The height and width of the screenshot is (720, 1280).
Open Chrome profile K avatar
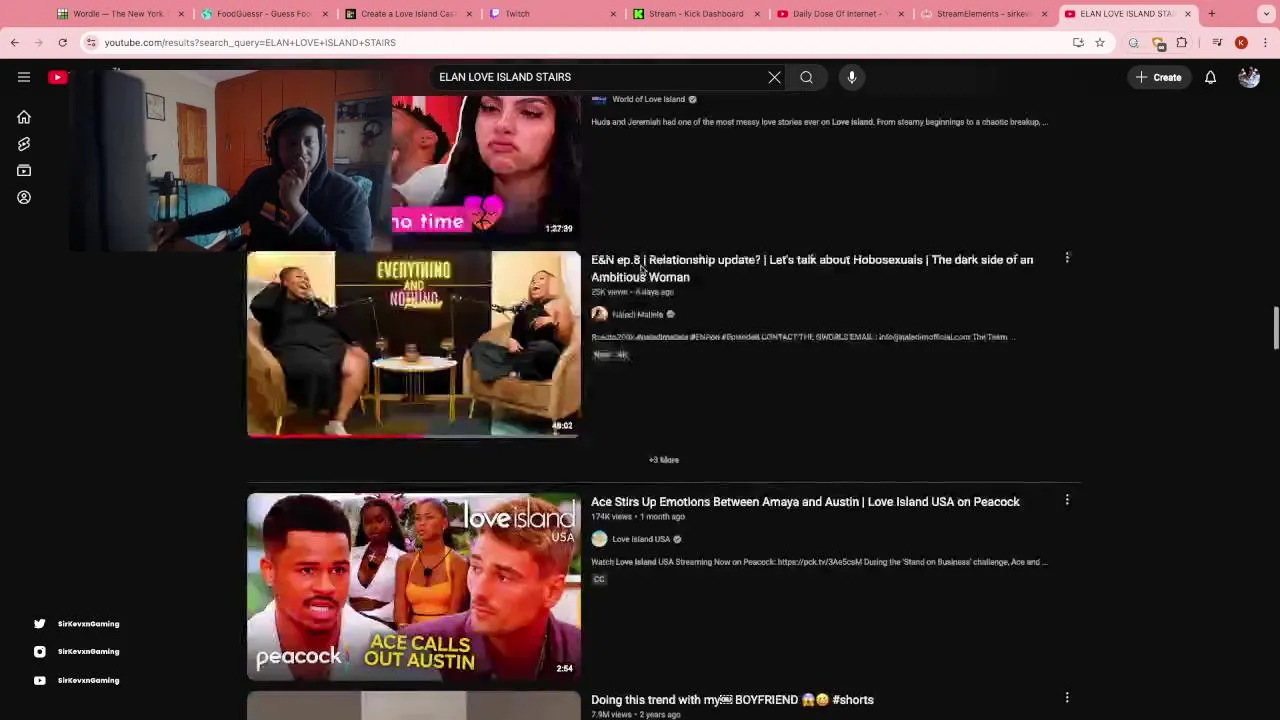1241,42
